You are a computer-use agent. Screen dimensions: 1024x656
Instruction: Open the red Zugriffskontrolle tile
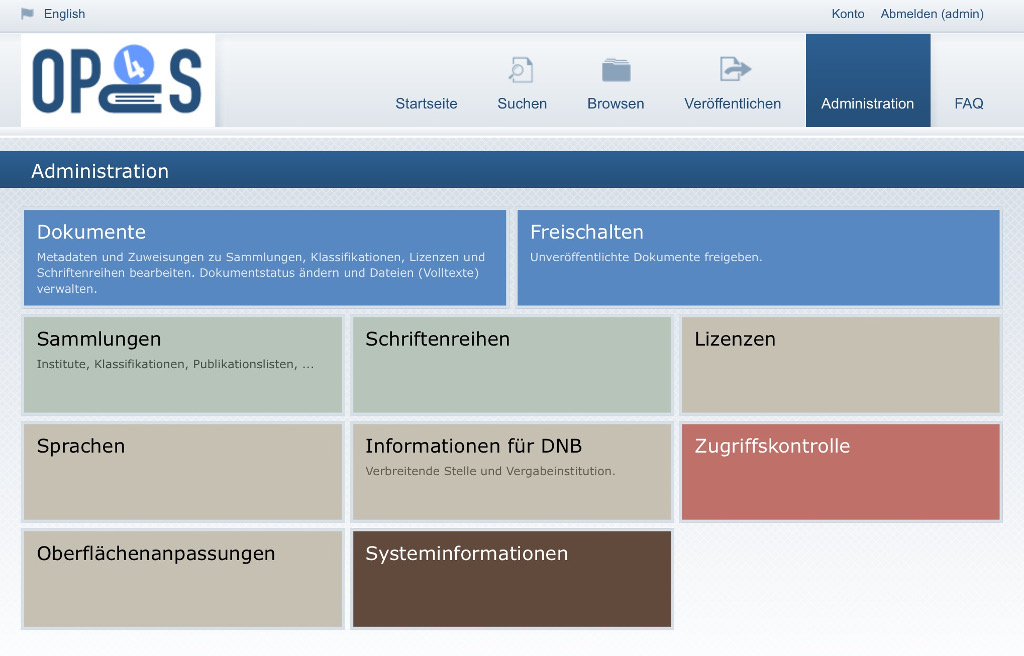pos(841,472)
